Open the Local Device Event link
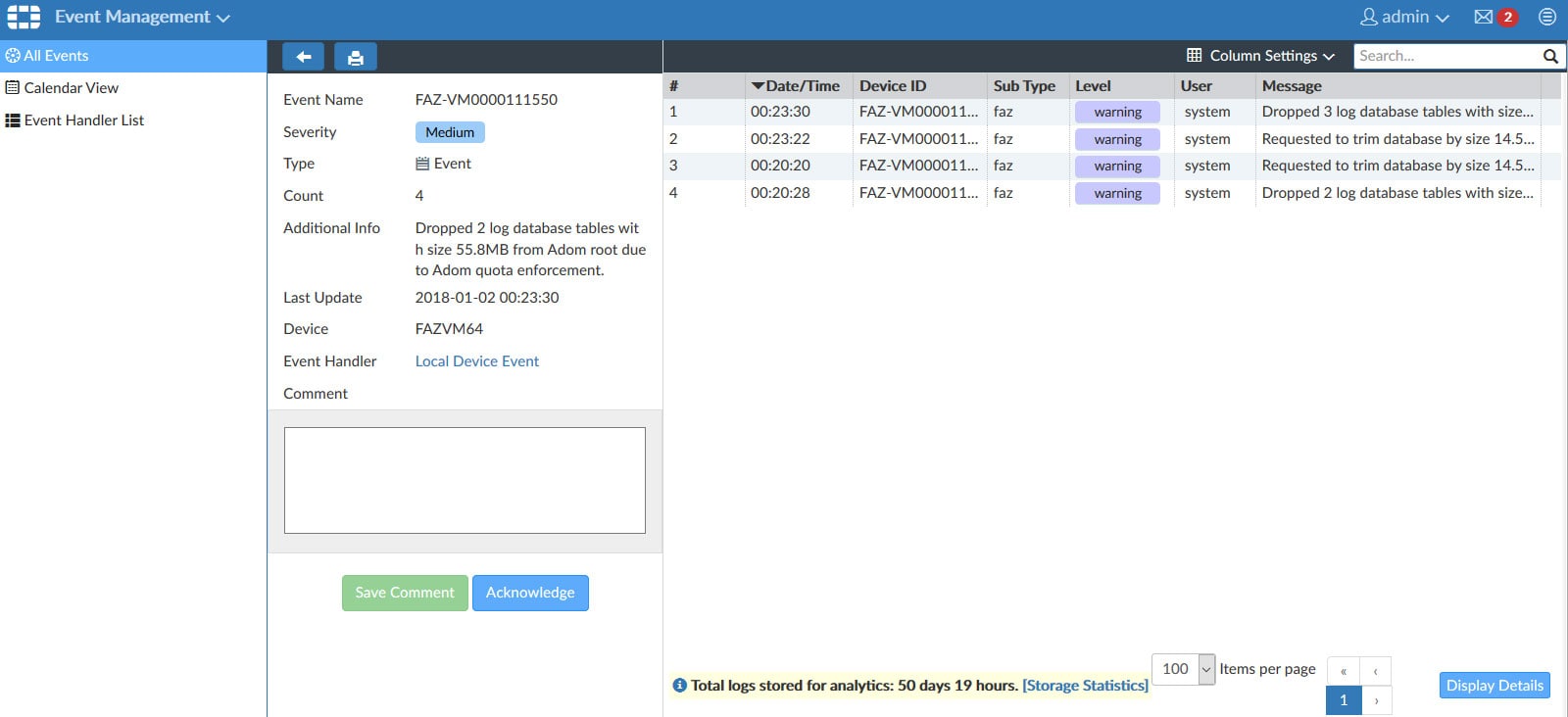1568x717 pixels. click(476, 361)
